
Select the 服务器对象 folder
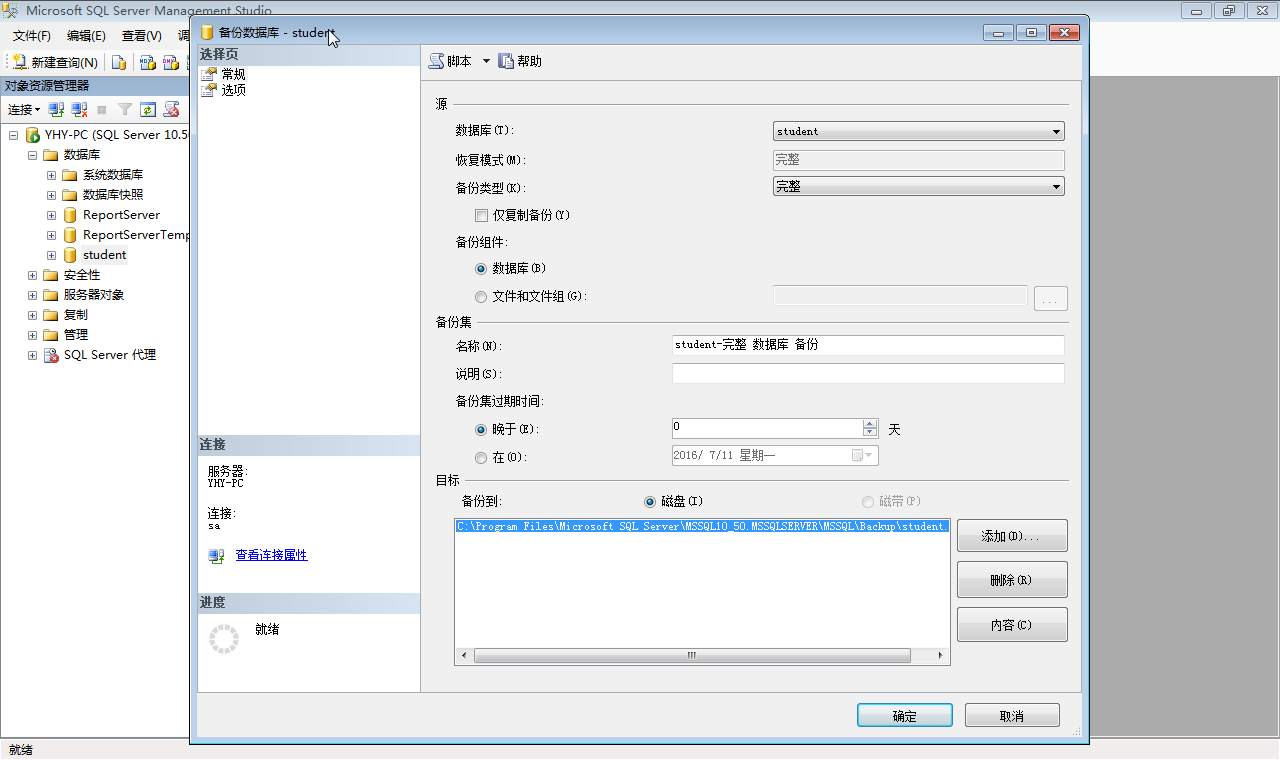pos(94,295)
